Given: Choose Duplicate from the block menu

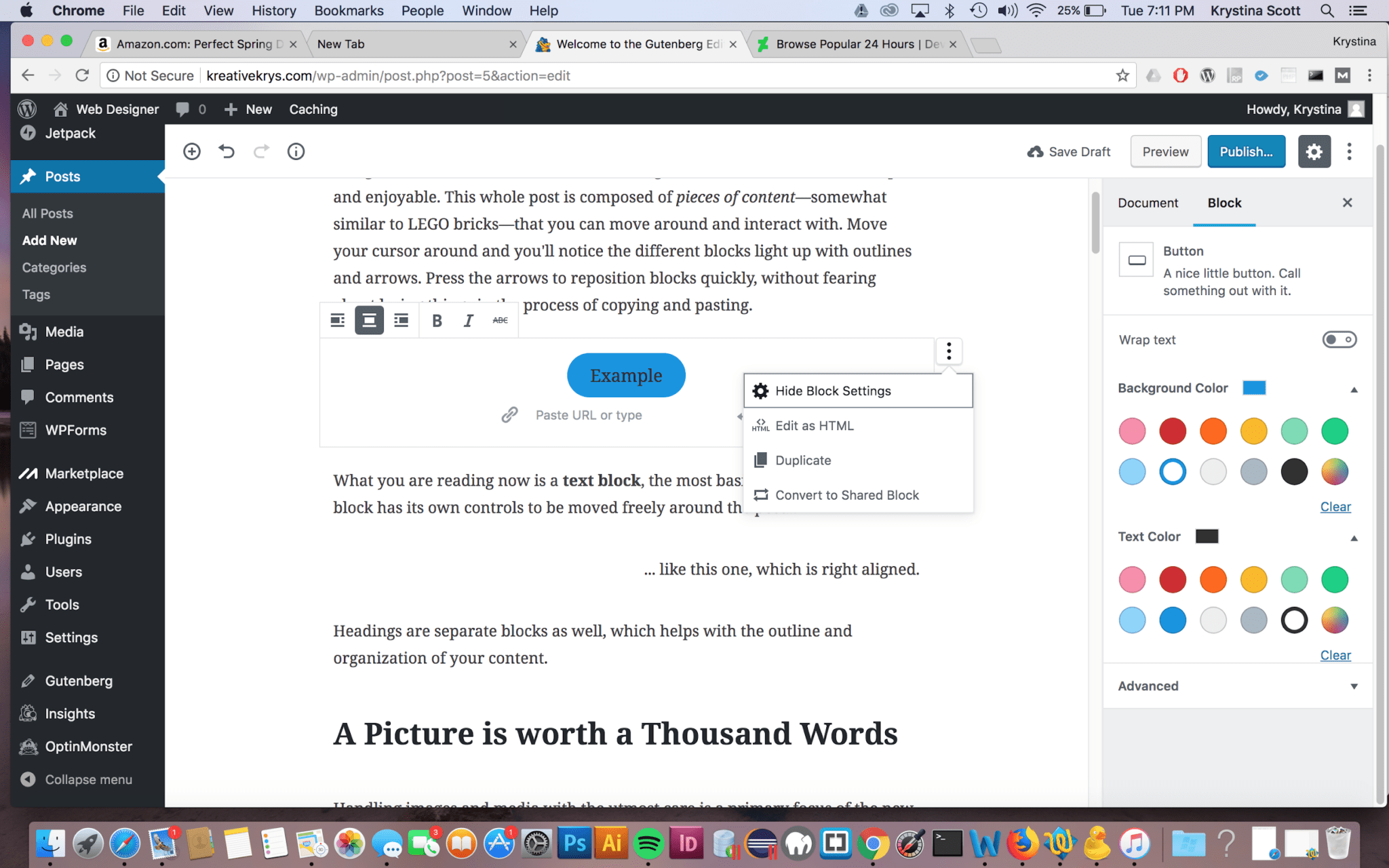Looking at the screenshot, I should coord(803,460).
